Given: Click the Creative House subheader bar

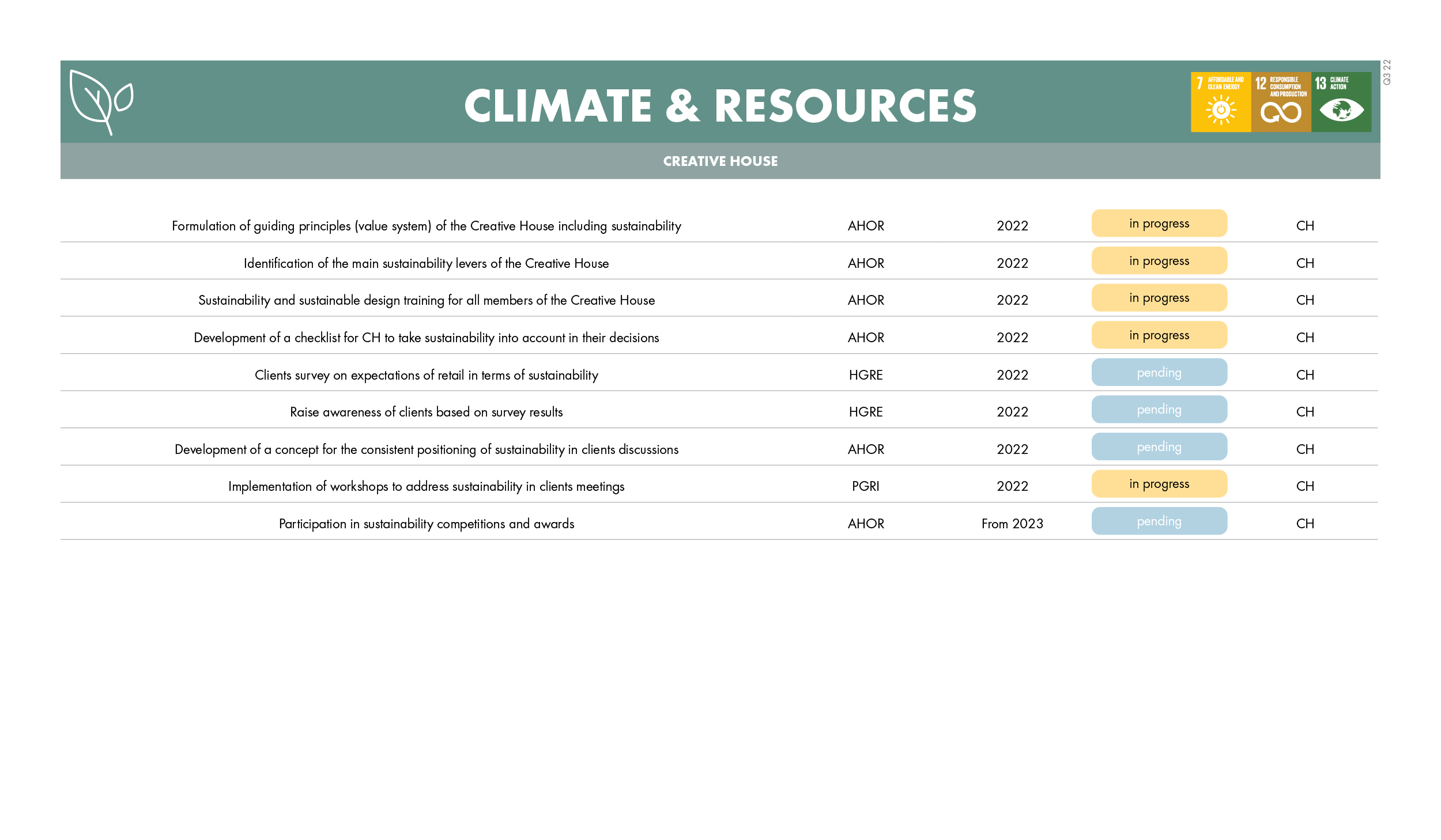Looking at the screenshot, I should (x=720, y=161).
